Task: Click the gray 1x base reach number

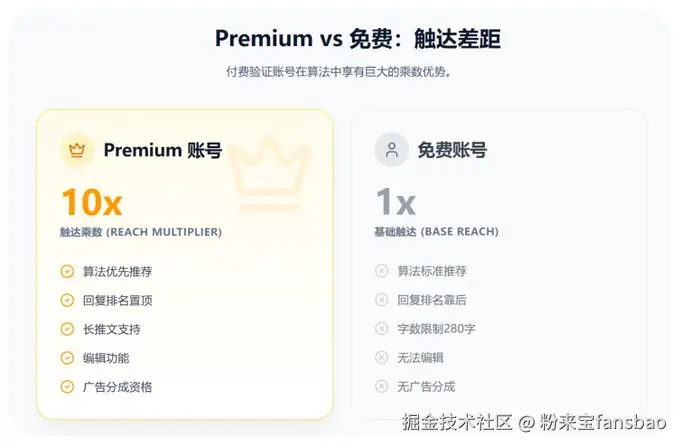Action: tap(396, 202)
